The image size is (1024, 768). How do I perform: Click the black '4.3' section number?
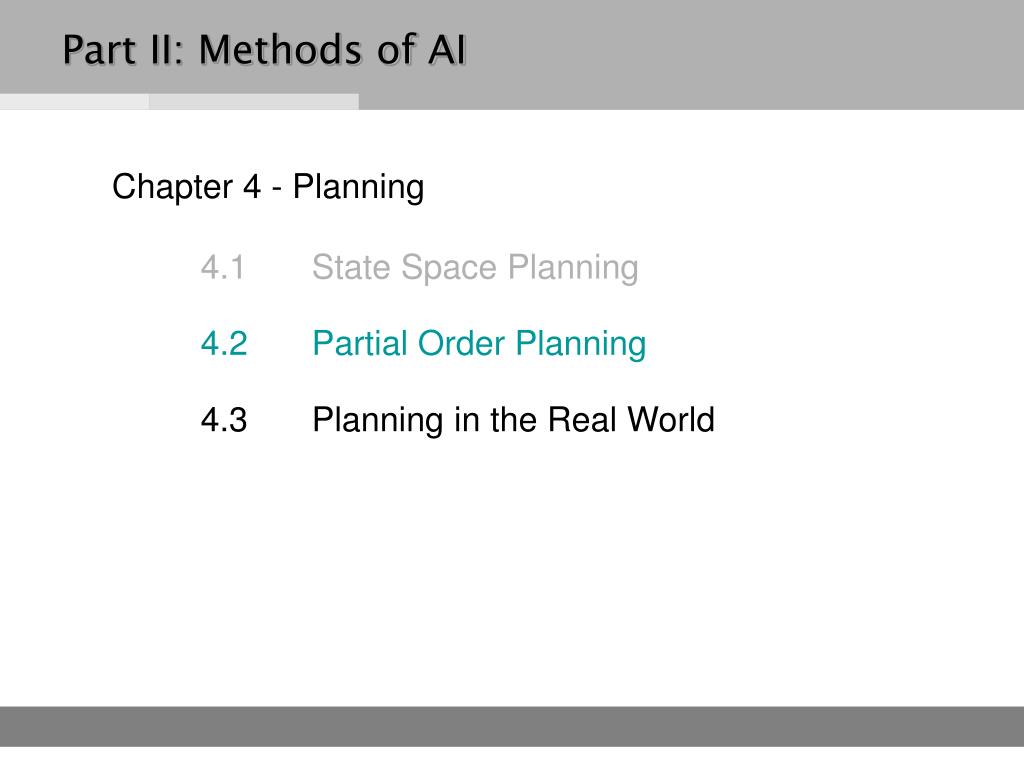click(x=224, y=420)
